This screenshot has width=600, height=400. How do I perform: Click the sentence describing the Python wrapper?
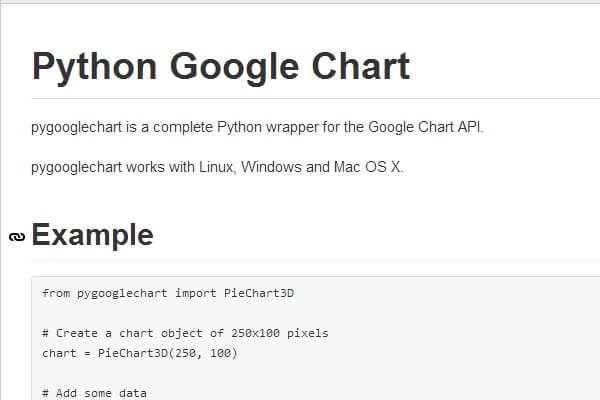[x=257, y=127]
